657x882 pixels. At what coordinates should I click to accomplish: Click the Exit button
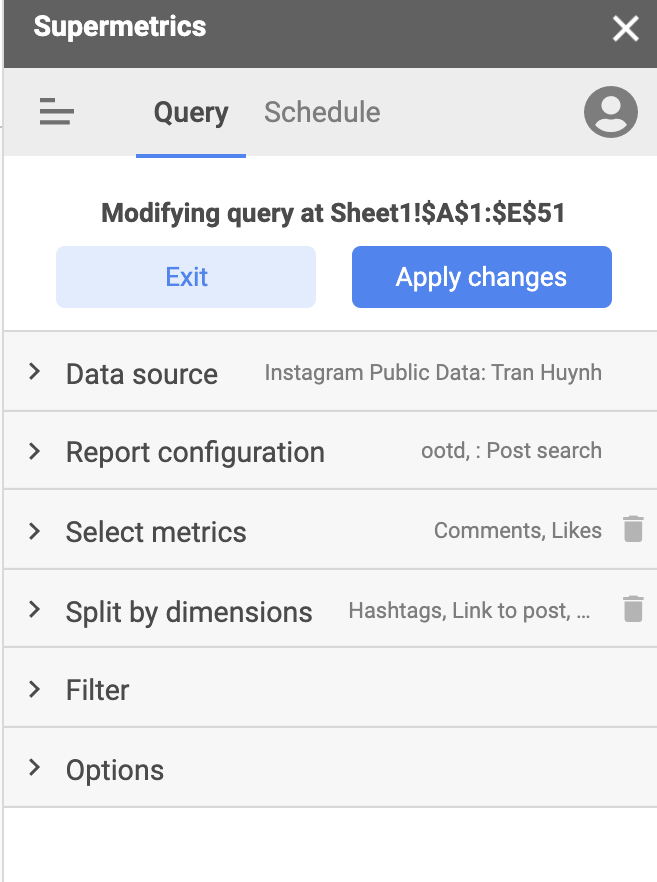click(186, 277)
